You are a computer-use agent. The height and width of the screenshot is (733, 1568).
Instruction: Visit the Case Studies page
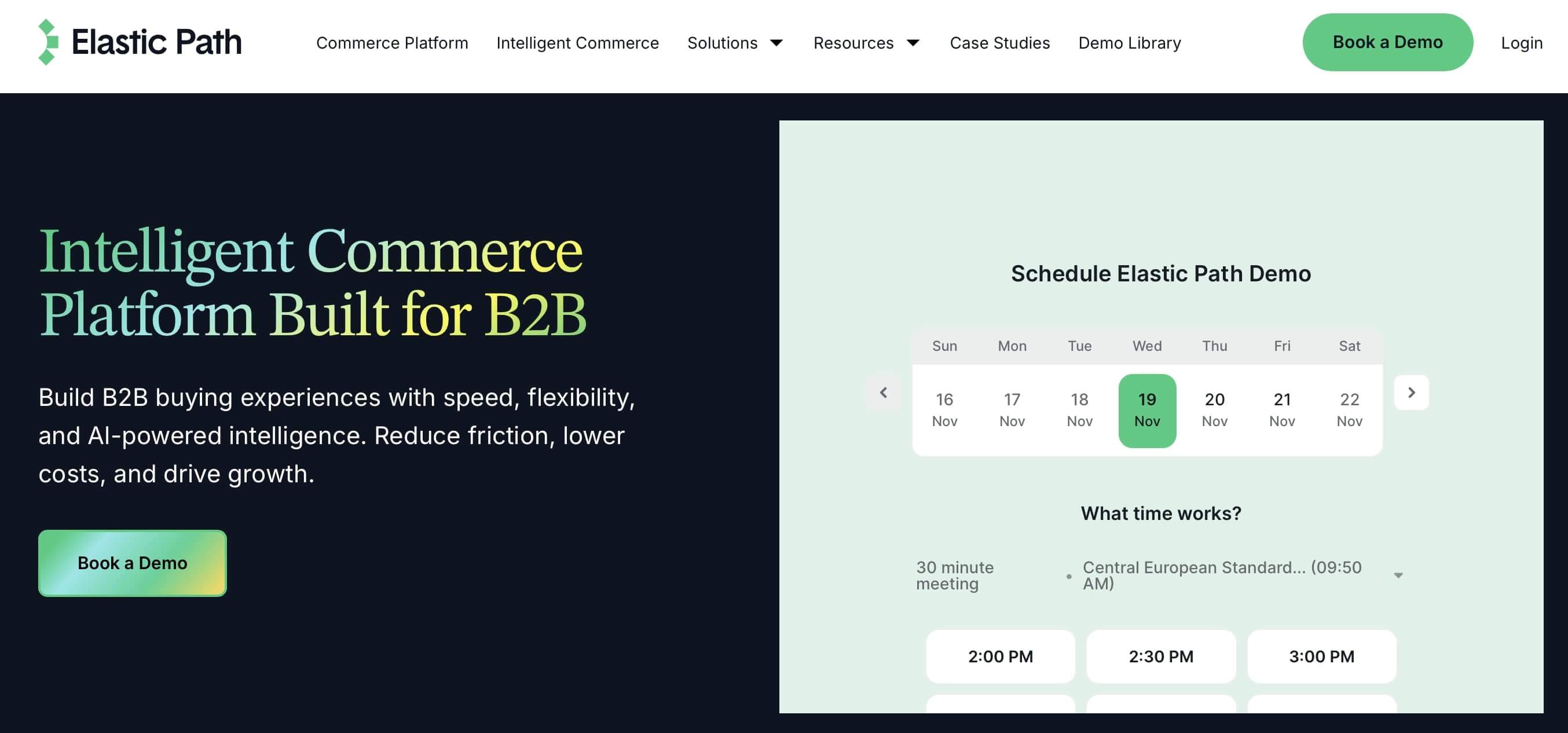point(999,43)
